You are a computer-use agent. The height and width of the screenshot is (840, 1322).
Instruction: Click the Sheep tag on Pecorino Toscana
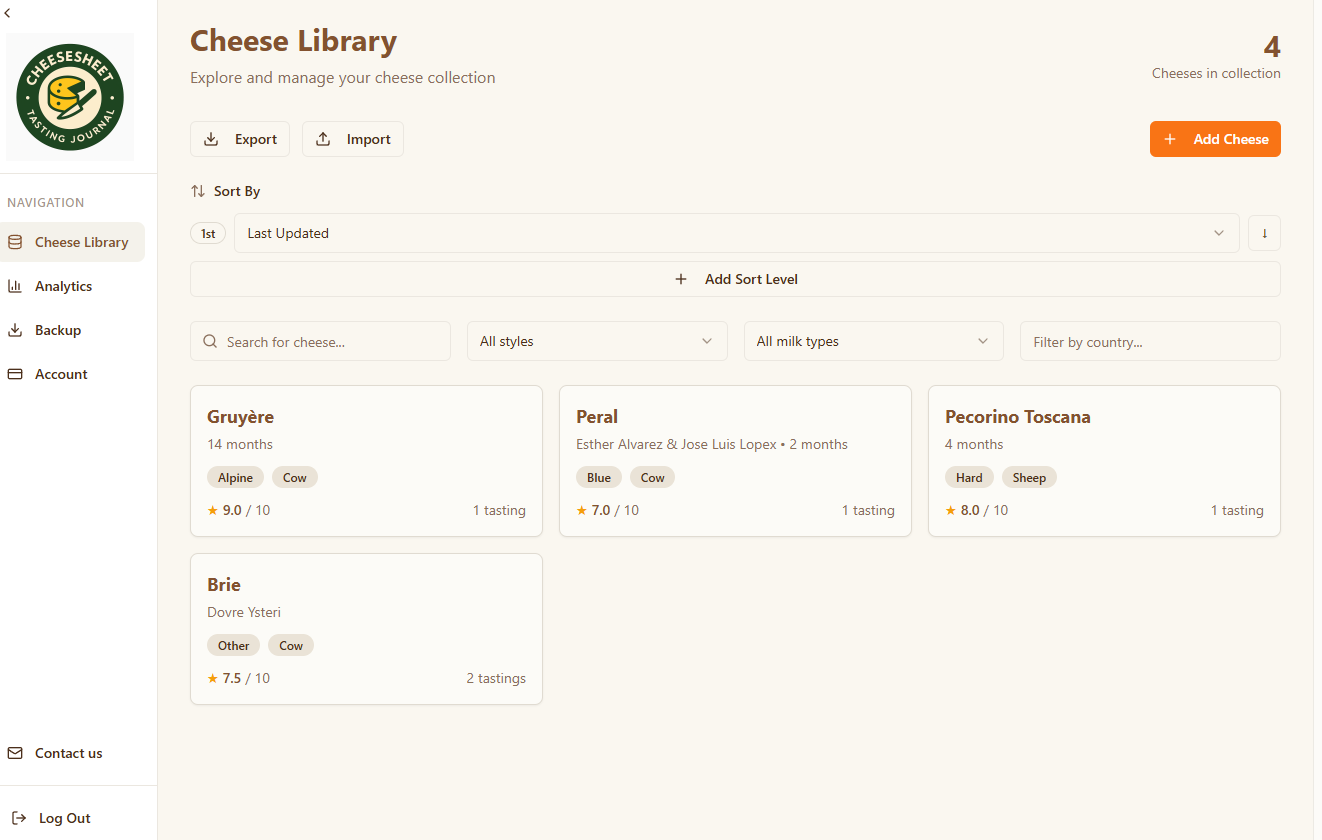pyautogui.click(x=1029, y=477)
